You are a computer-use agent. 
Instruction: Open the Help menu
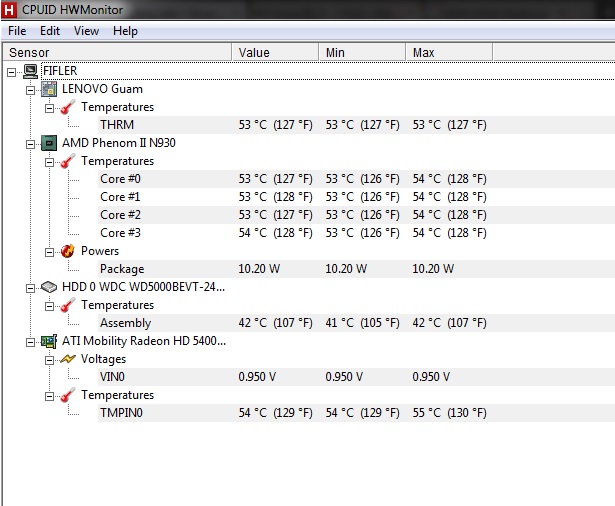click(x=125, y=31)
